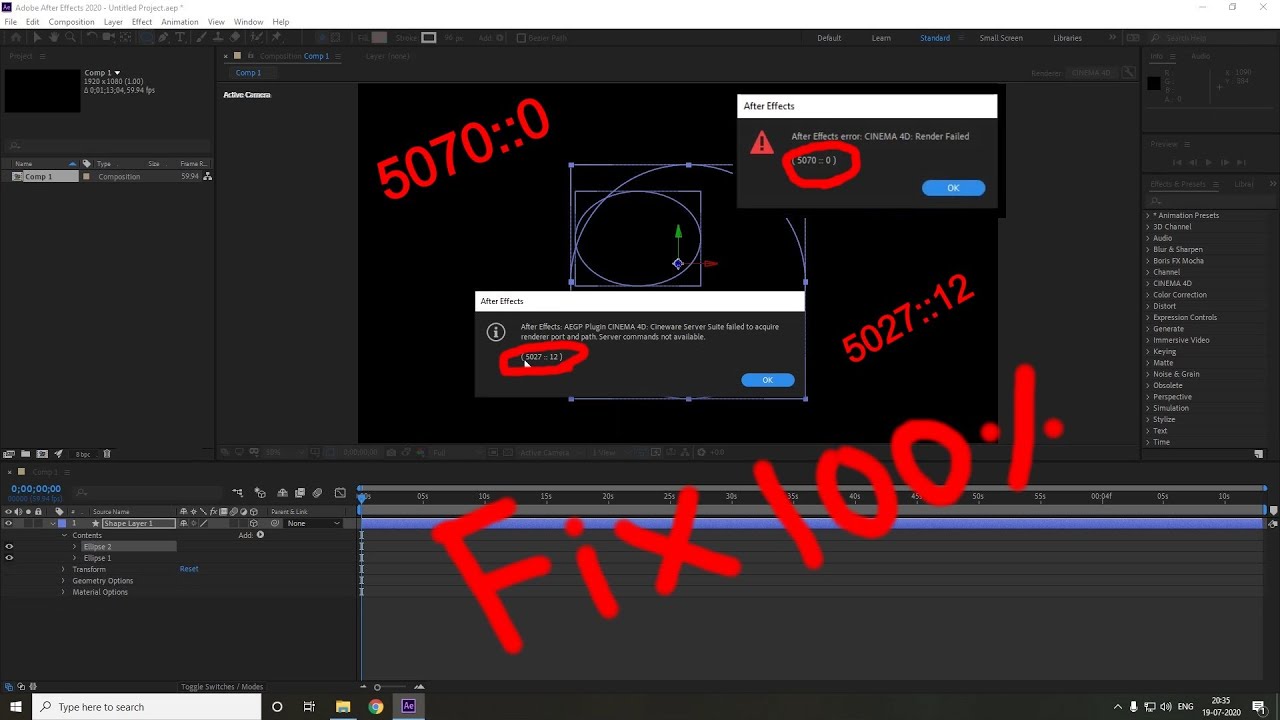
Task: Expand the CINEMA 4D effects category
Action: 1148,283
